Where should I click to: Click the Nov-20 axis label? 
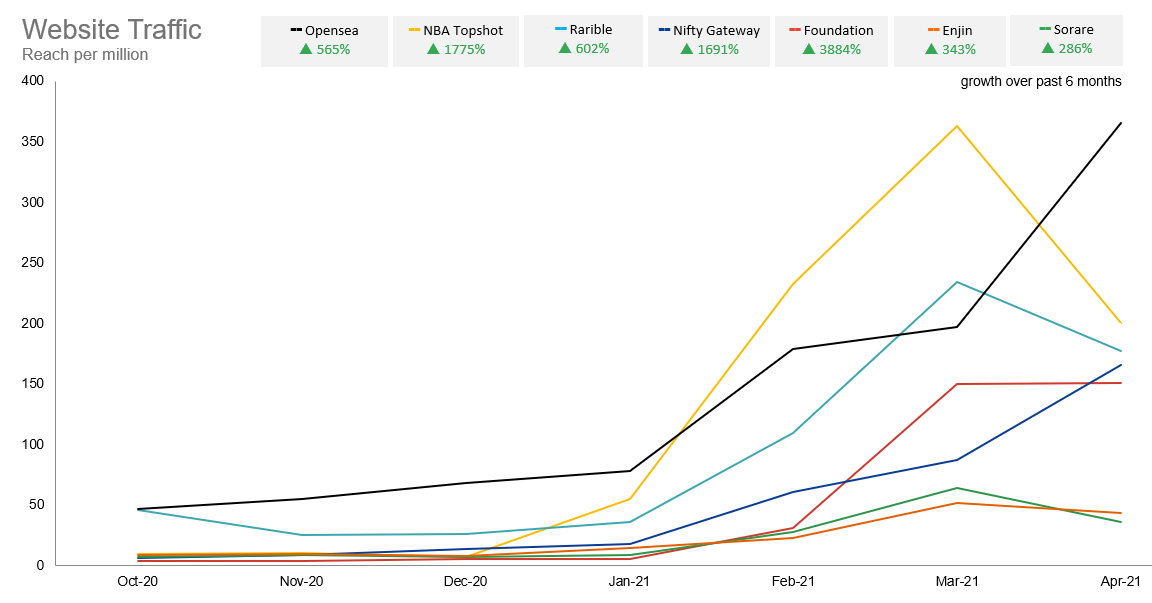tap(301, 582)
